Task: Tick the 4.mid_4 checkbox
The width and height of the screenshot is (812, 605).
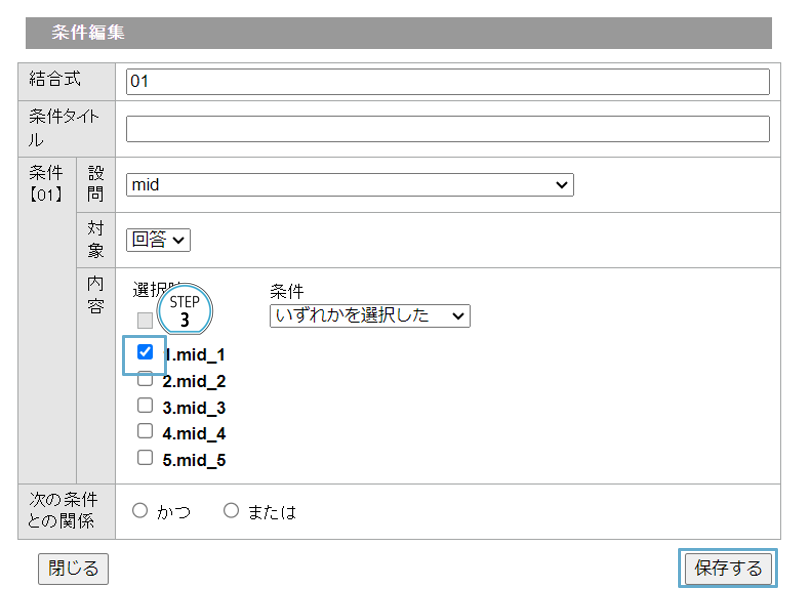Action: tap(145, 432)
